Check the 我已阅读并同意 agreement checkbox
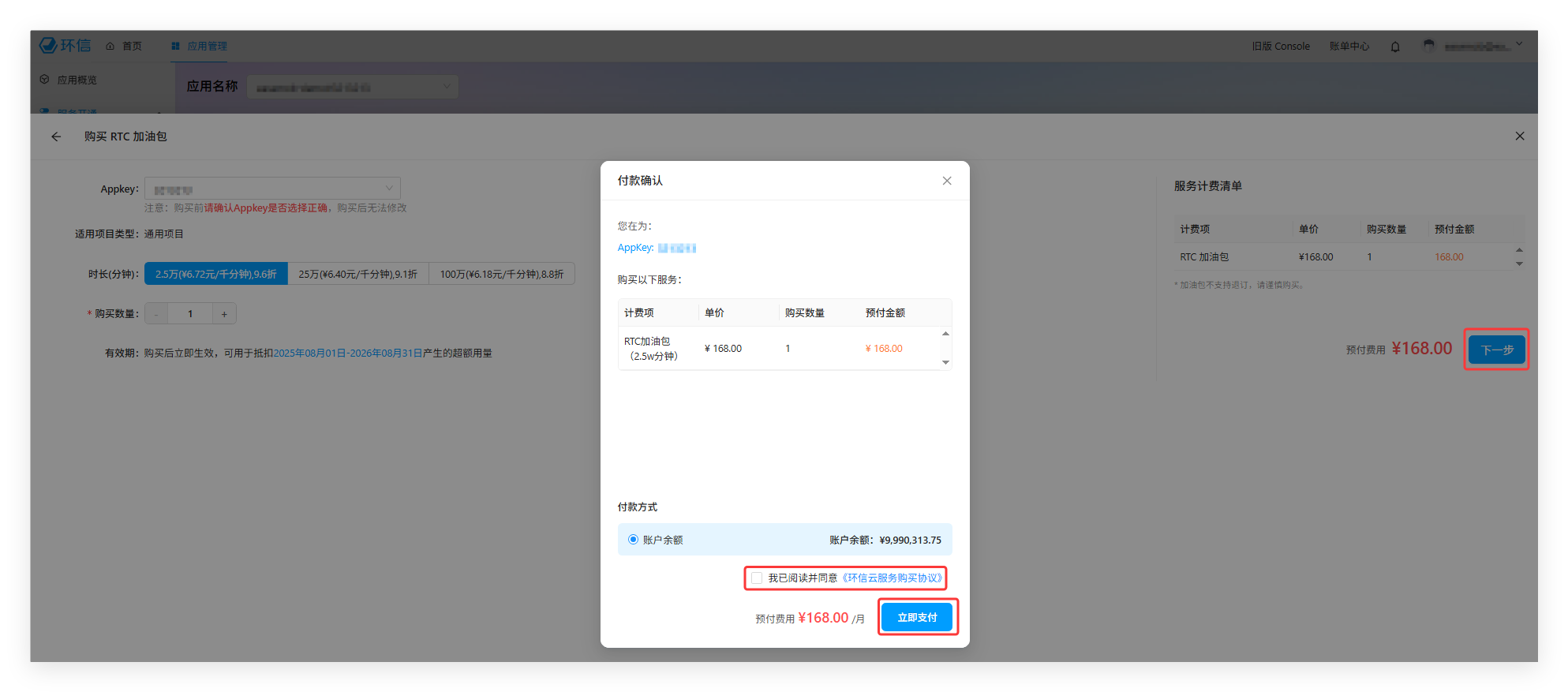The image size is (1568, 692). tap(757, 578)
